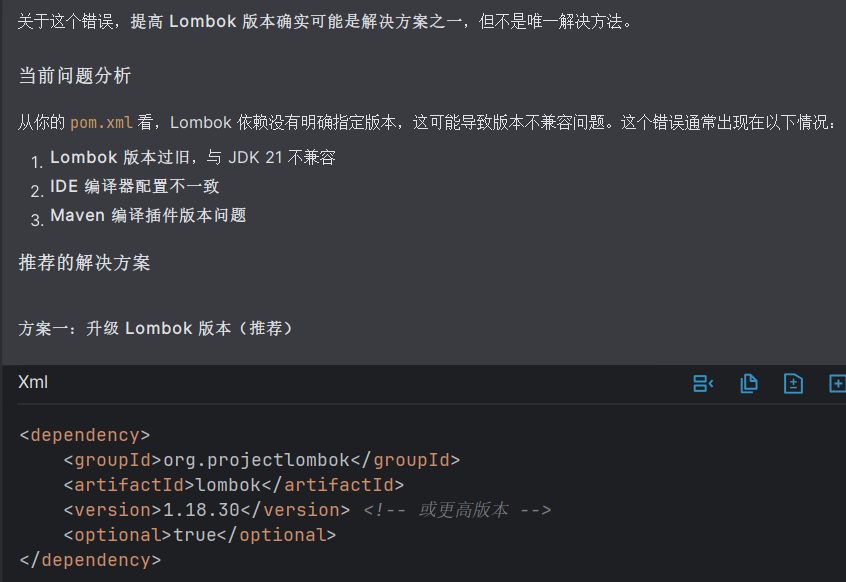The width and height of the screenshot is (846, 582).
Task: Click the optional true line
Action: pyautogui.click(x=199, y=535)
